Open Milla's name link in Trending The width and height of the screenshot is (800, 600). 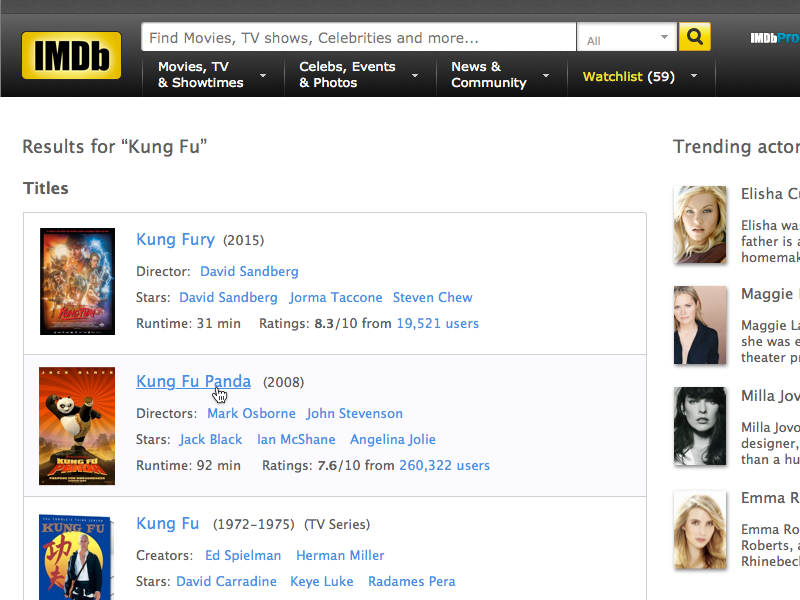770,396
